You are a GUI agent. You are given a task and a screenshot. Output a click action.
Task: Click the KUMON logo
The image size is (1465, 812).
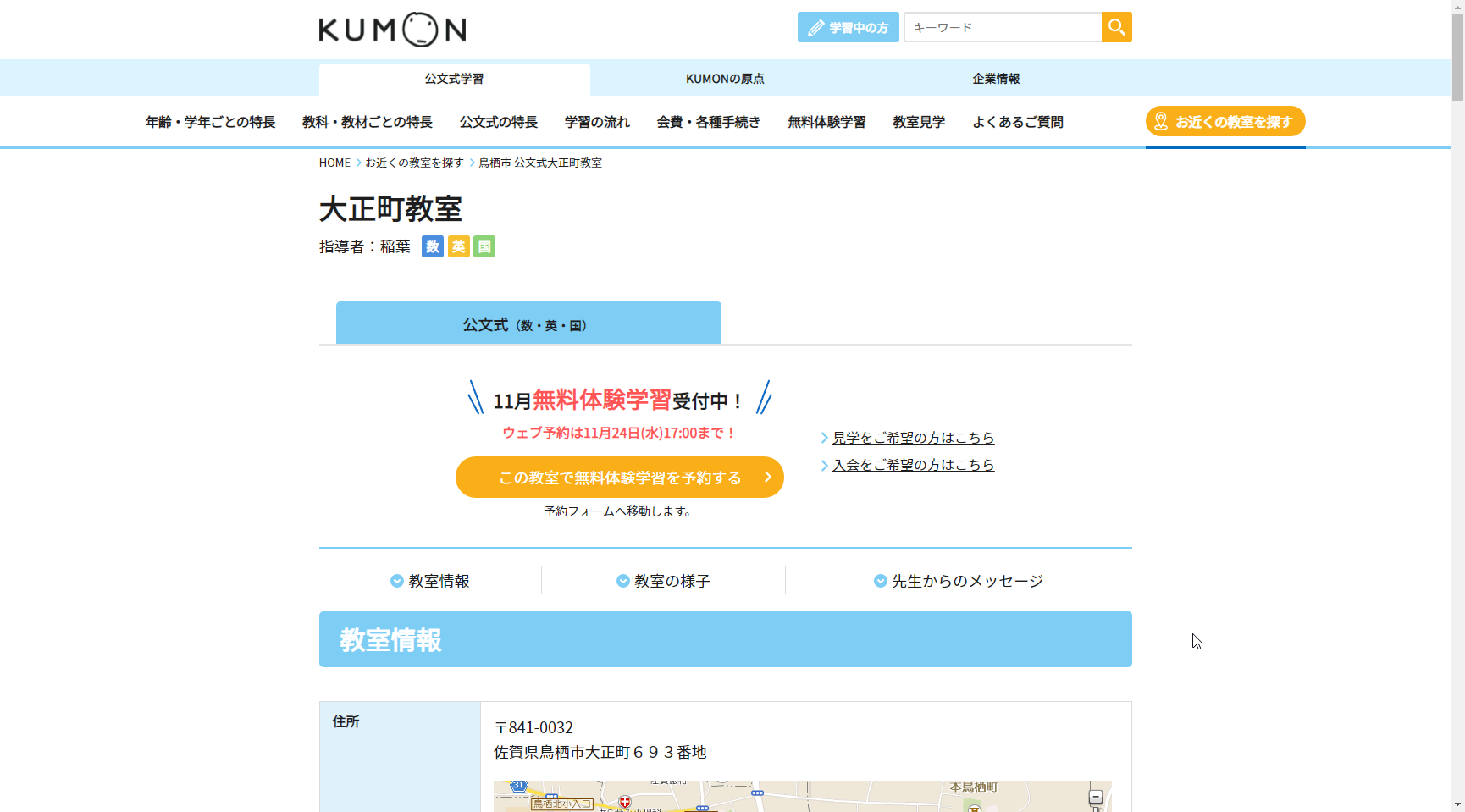pos(392,30)
